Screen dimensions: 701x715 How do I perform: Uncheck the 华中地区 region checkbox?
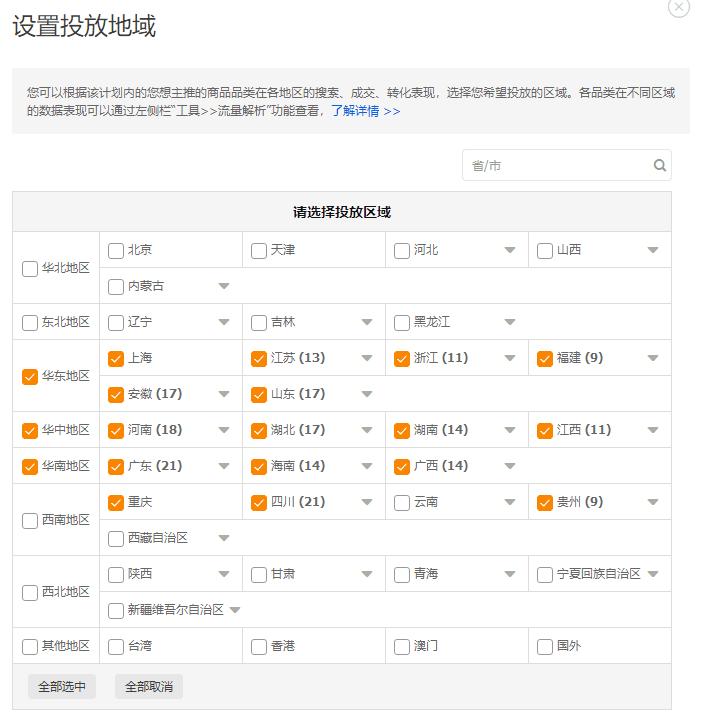click(x=30, y=430)
